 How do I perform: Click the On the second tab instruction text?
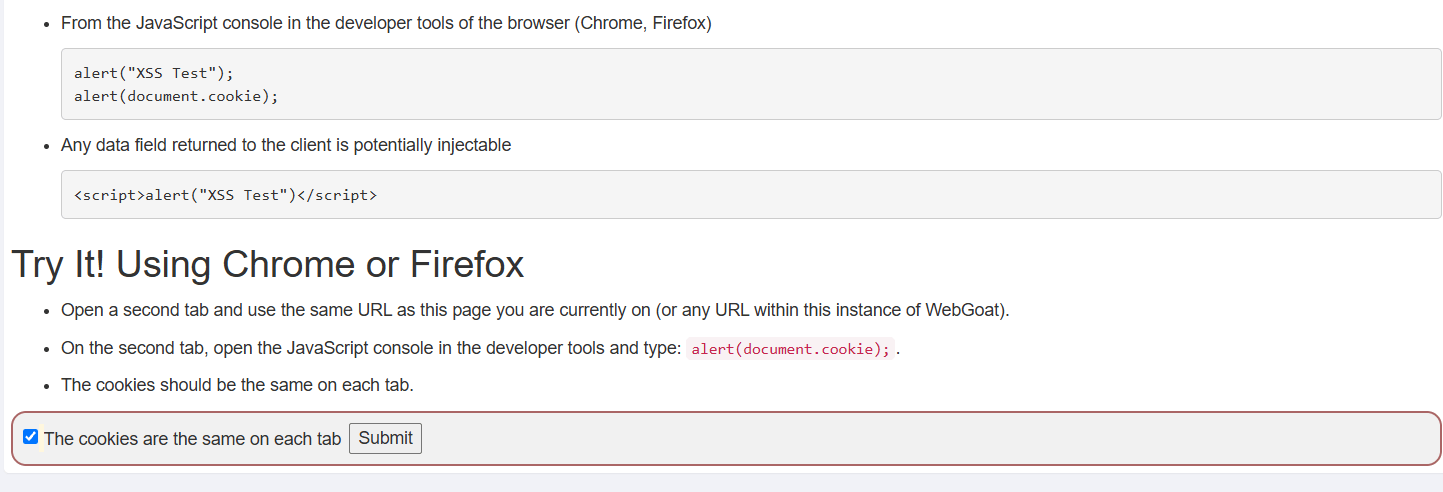[x=371, y=349]
